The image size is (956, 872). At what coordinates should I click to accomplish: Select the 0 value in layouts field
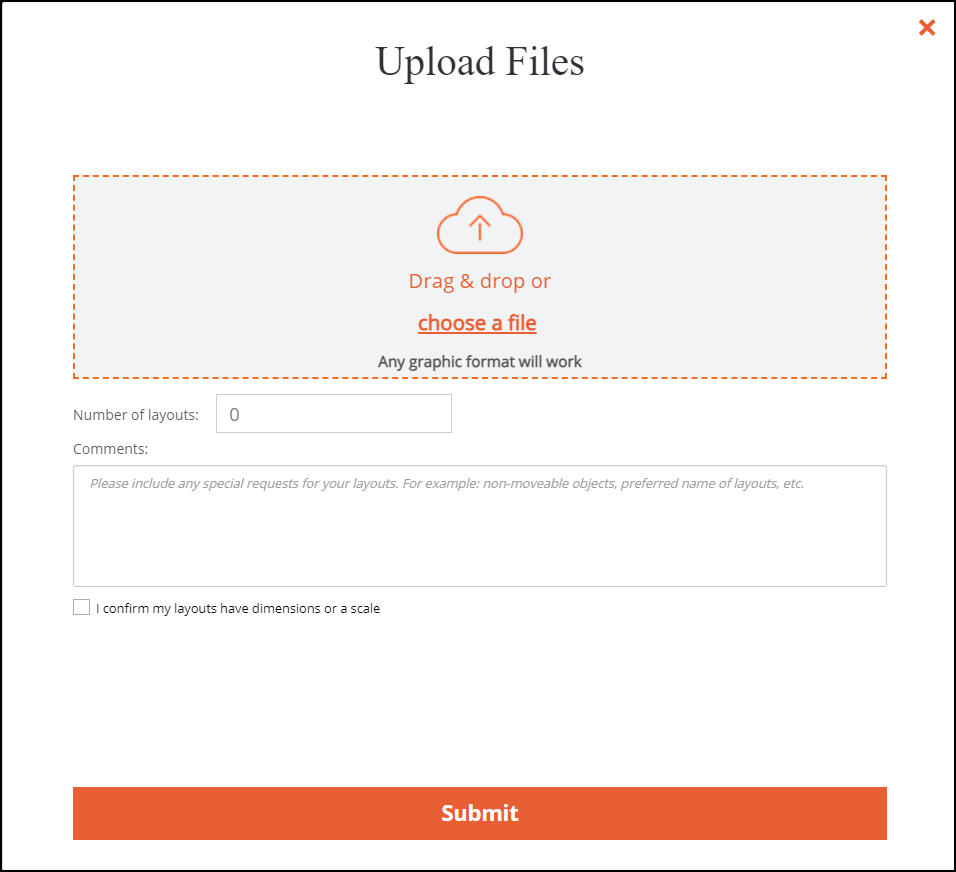pos(234,415)
